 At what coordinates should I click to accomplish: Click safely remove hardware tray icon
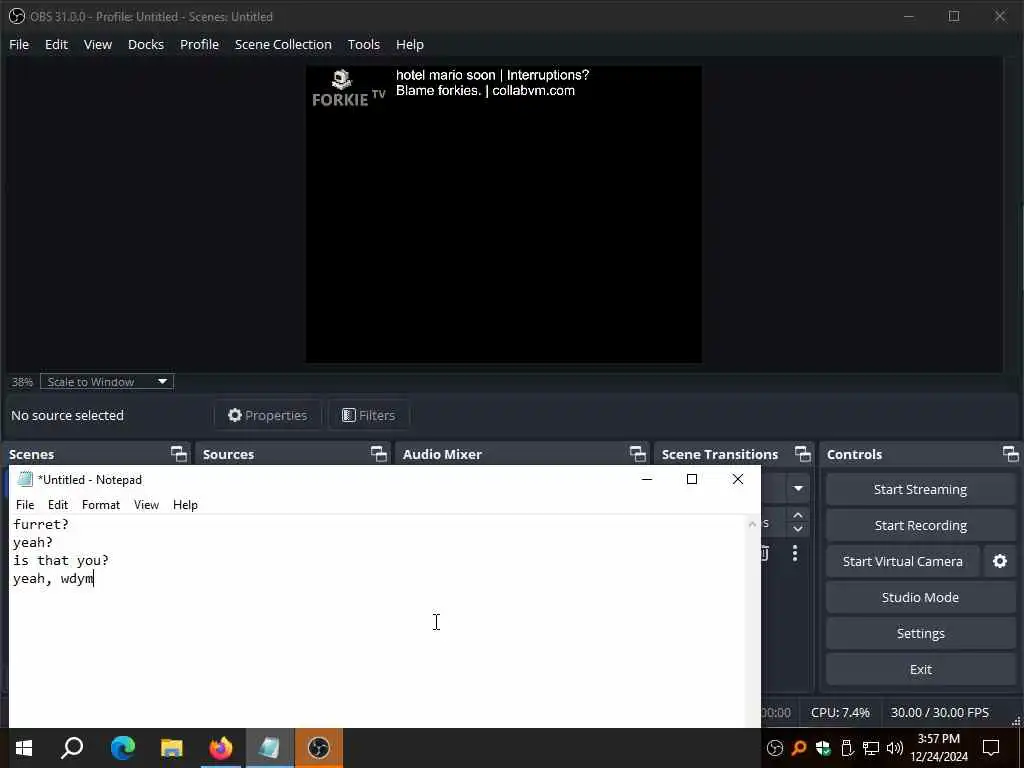tap(847, 748)
